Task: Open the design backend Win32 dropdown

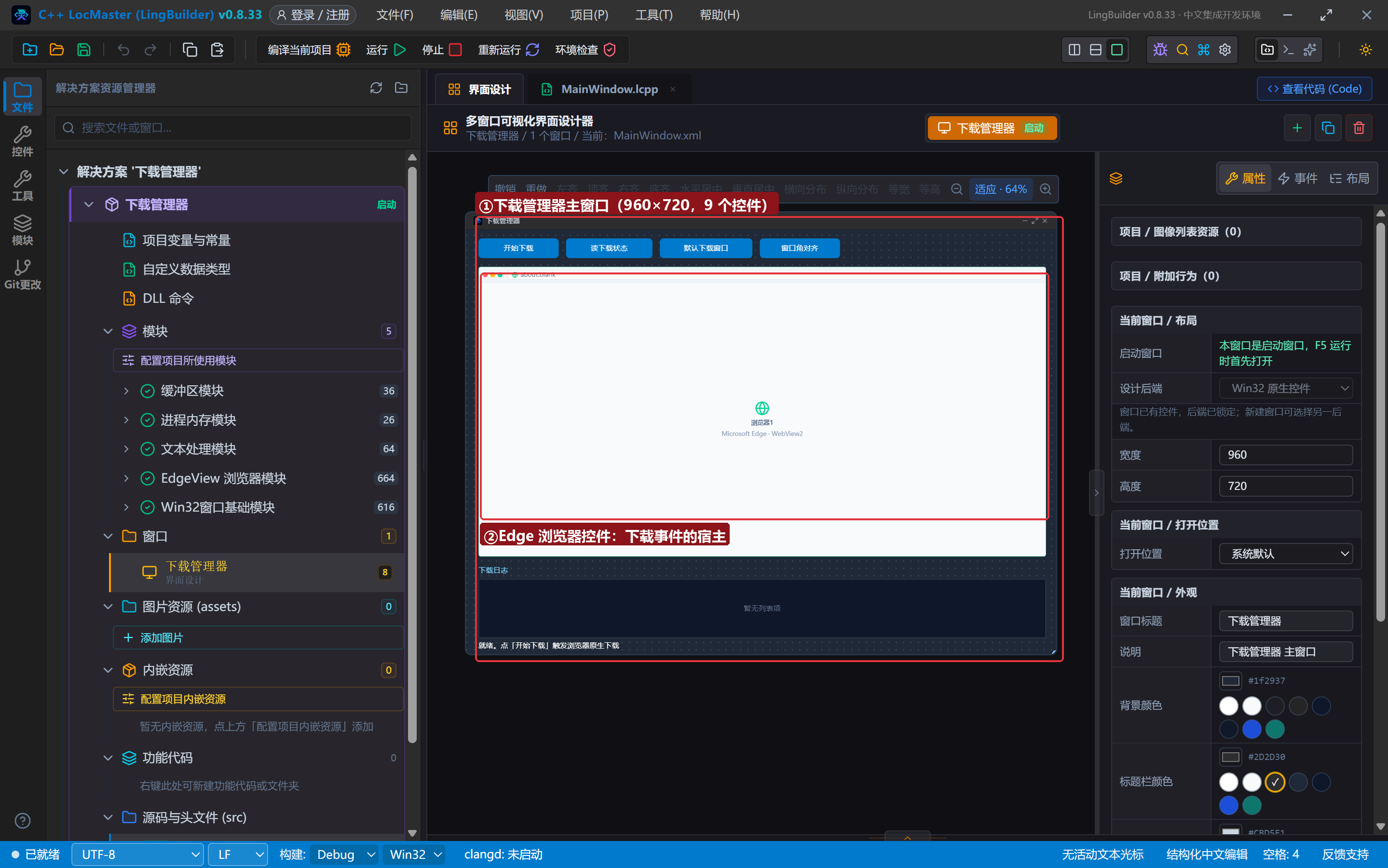Action: pyautogui.click(x=1286, y=388)
